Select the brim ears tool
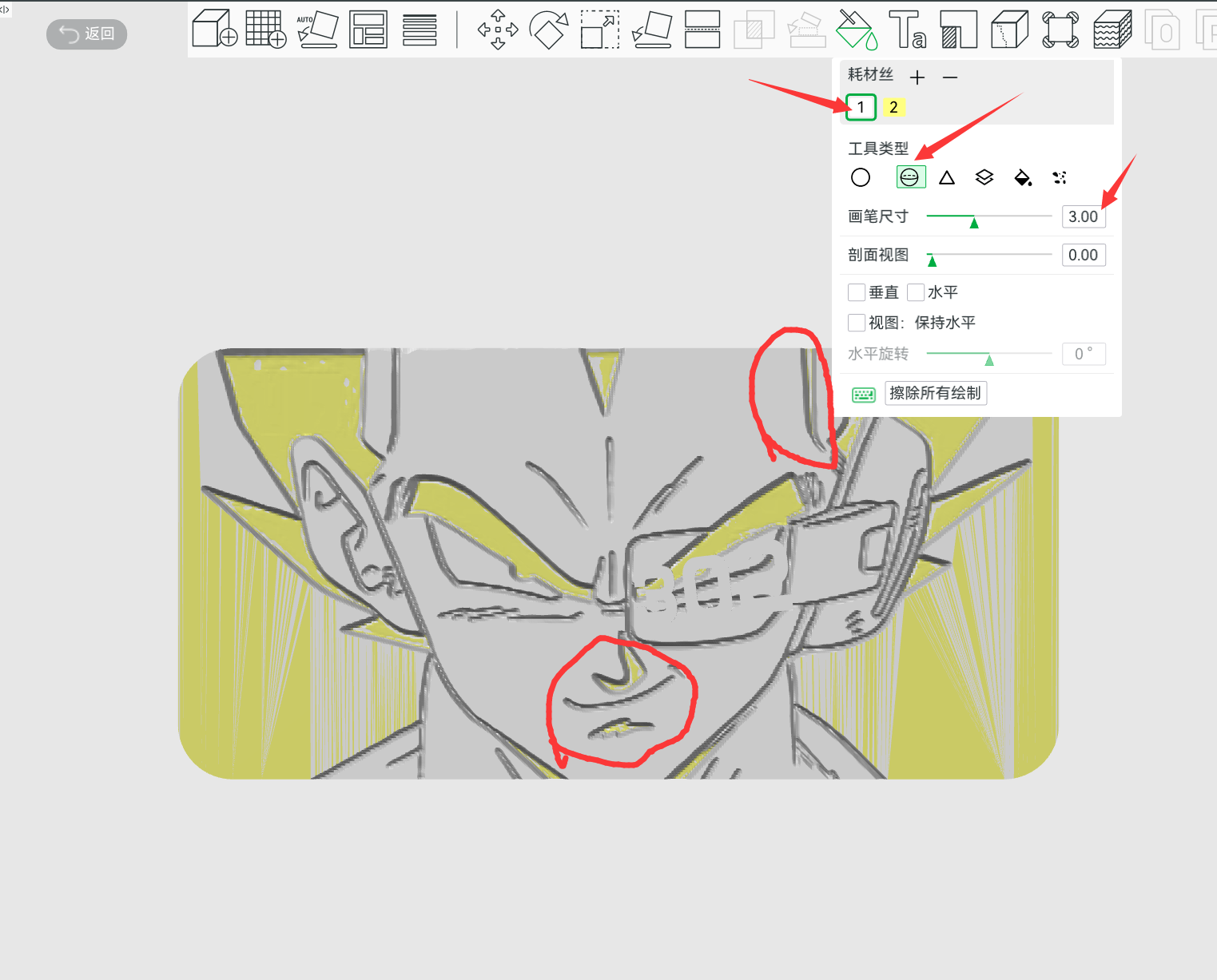Image resolution: width=1217 pixels, height=980 pixels. pyautogui.click(x=1060, y=30)
